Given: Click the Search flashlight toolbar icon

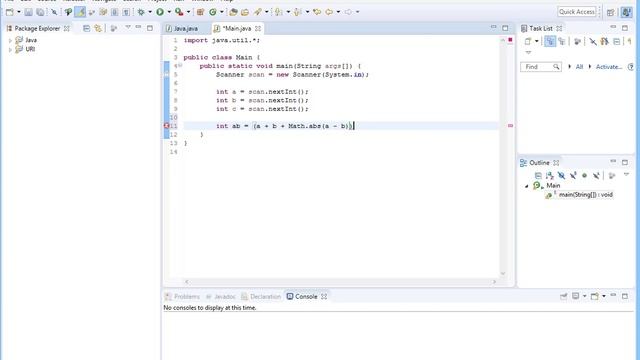Looking at the screenshot, I should [258, 12].
